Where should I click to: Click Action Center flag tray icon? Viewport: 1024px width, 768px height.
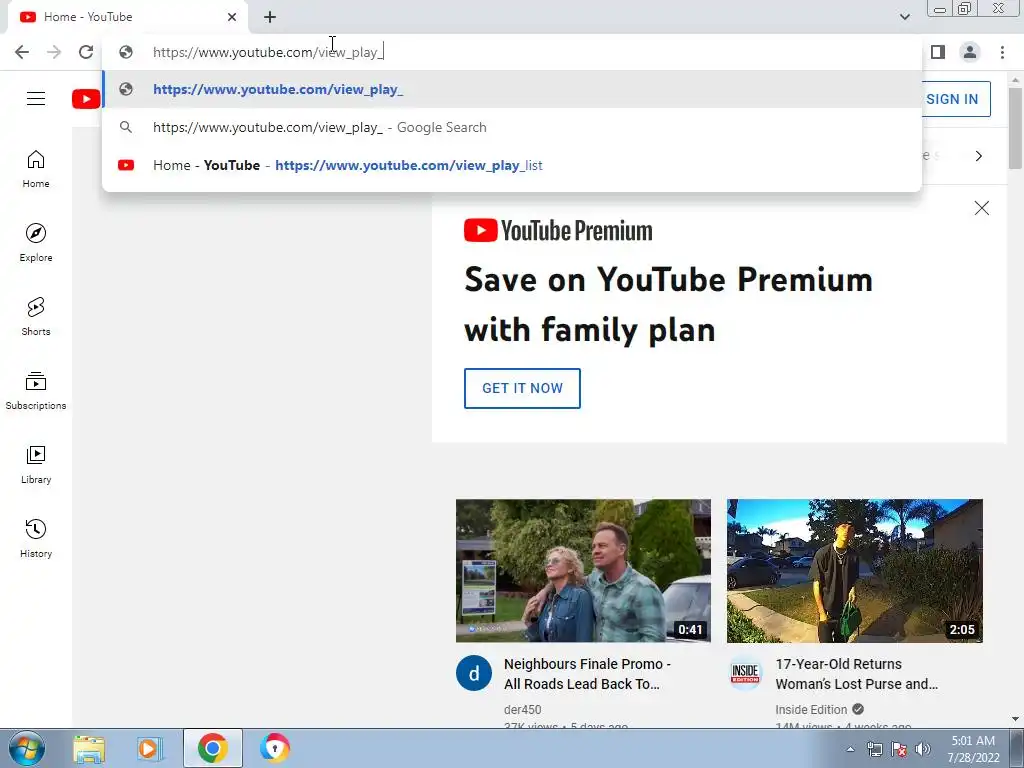[899, 749]
